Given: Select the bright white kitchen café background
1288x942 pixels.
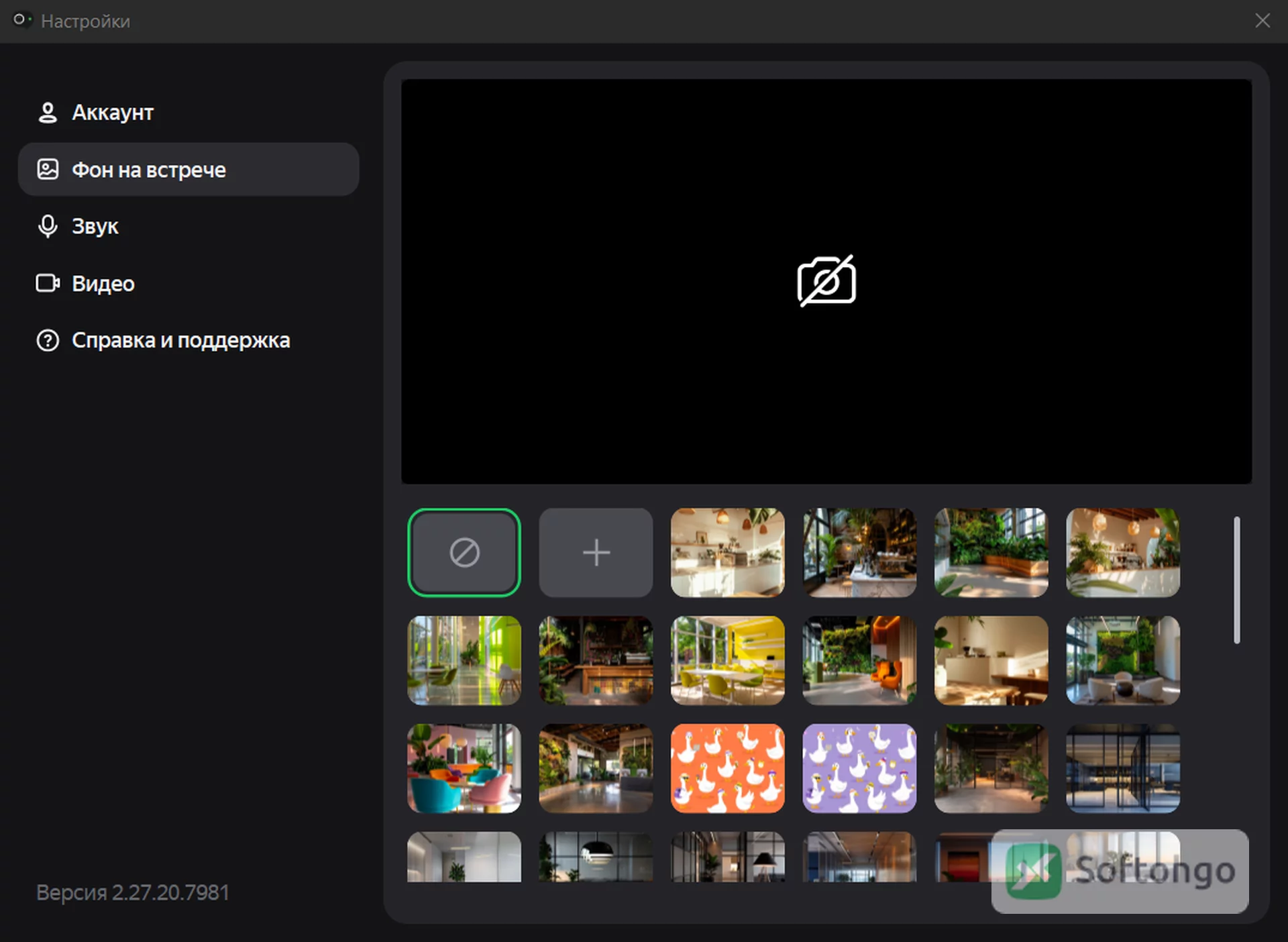Looking at the screenshot, I should pyautogui.click(x=728, y=553).
